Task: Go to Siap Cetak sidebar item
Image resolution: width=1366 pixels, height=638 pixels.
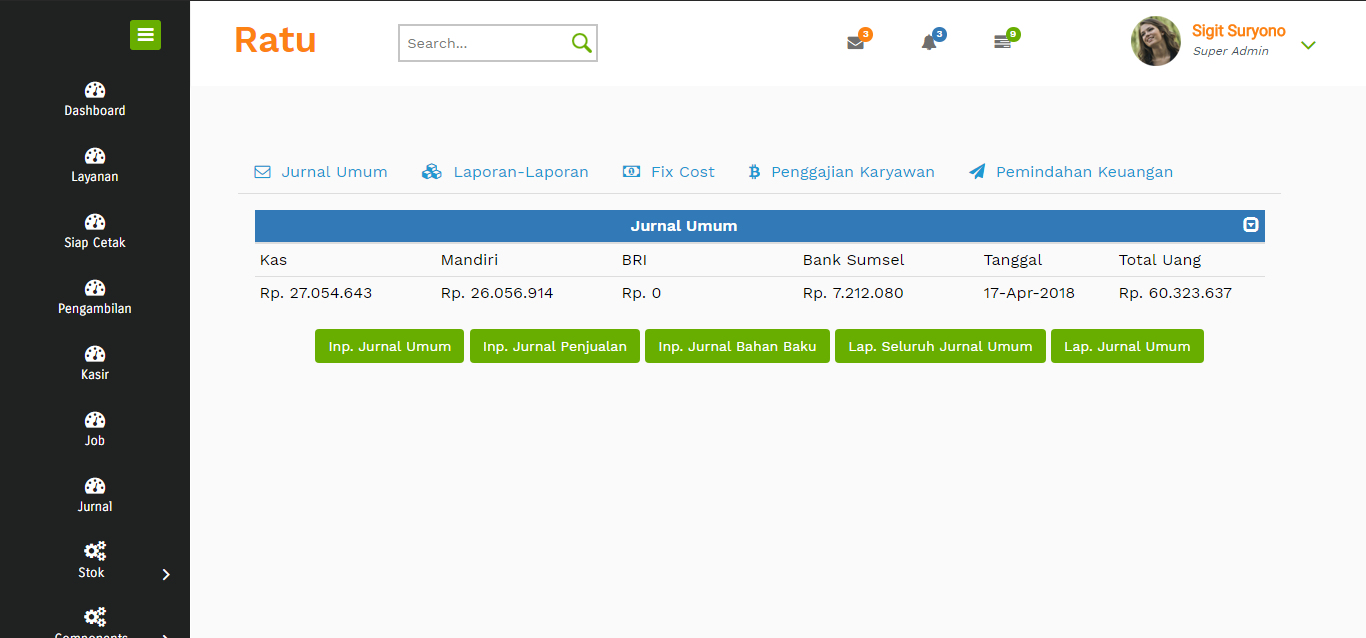Action: [x=95, y=231]
